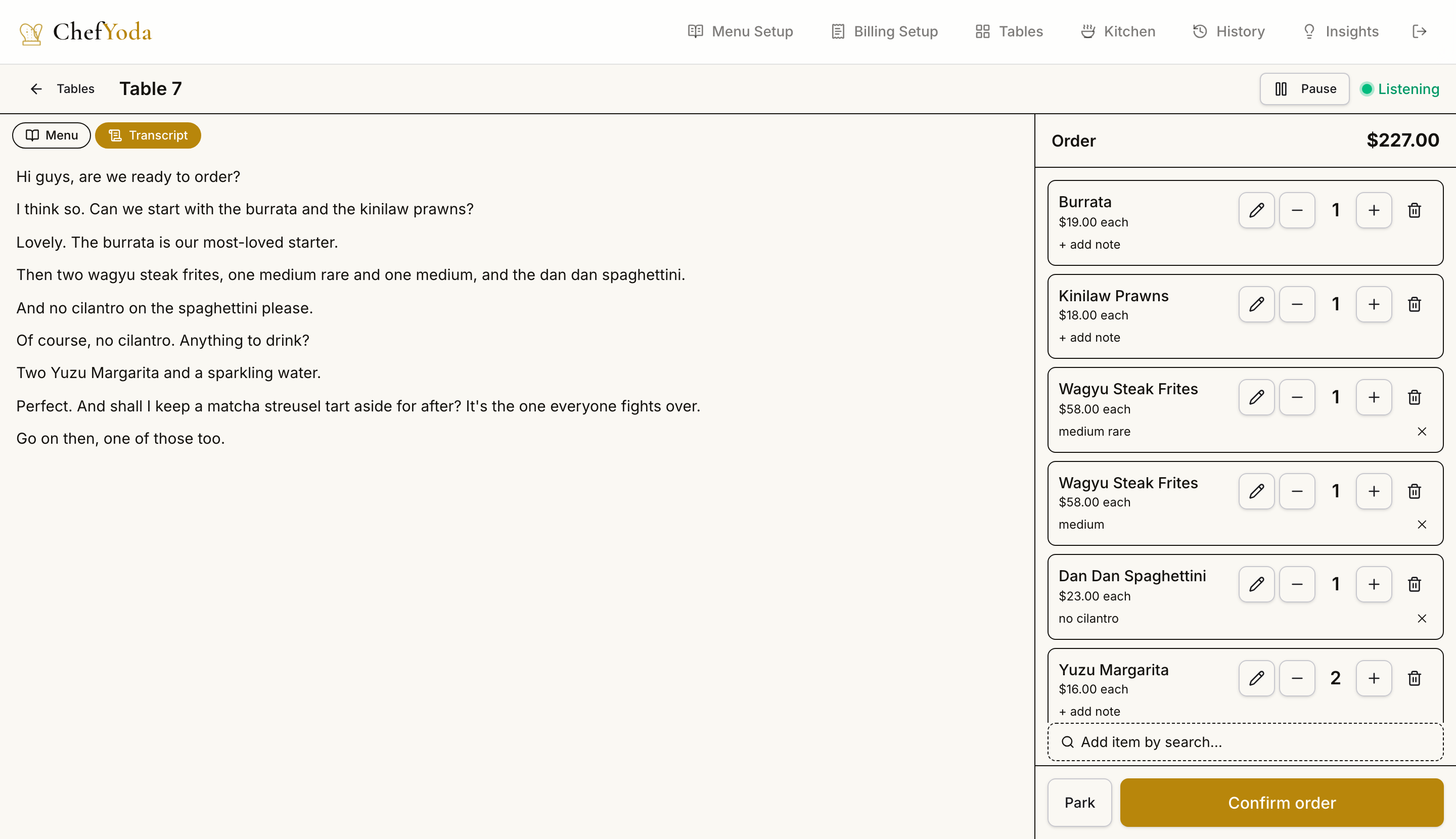Edit the medium rare Wagyu Steak Frites
1456x839 pixels.
[x=1257, y=398]
